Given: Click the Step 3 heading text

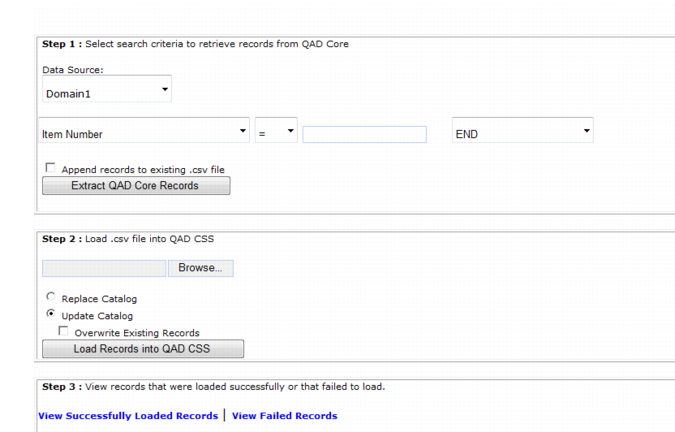Looking at the screenshot, I should 214,387.
